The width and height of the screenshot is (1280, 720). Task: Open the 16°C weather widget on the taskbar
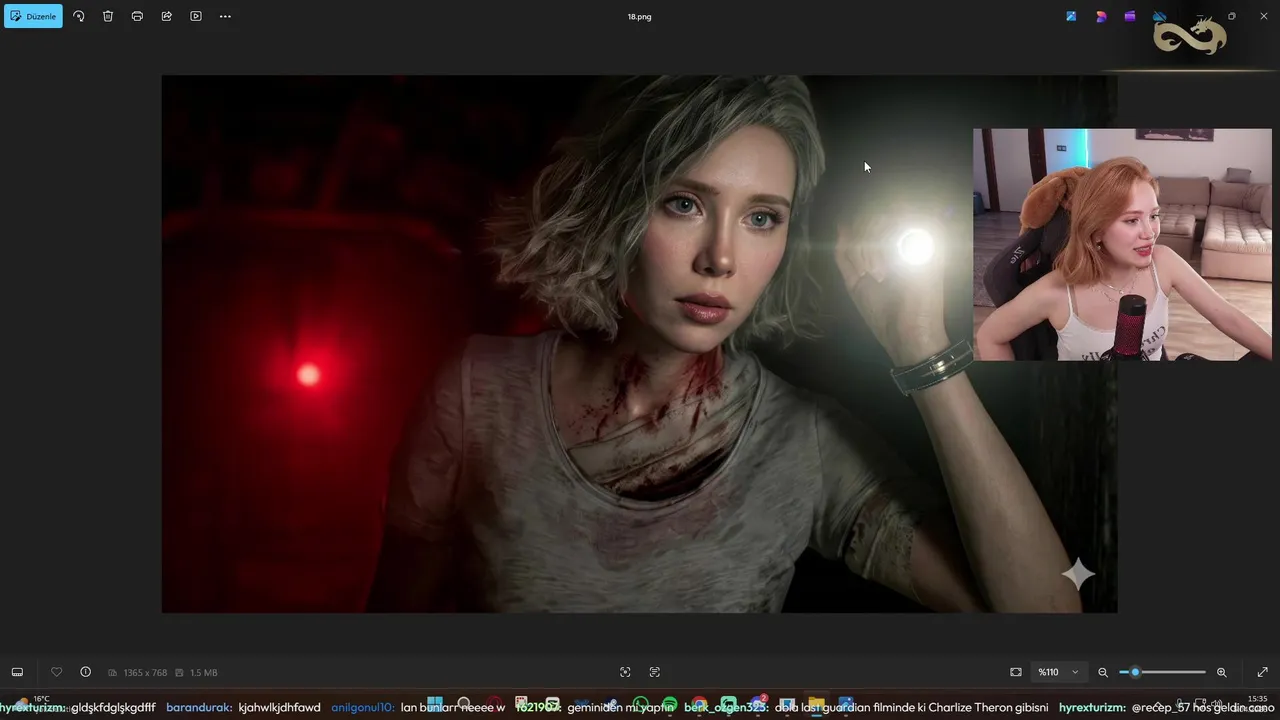(30, 704)
